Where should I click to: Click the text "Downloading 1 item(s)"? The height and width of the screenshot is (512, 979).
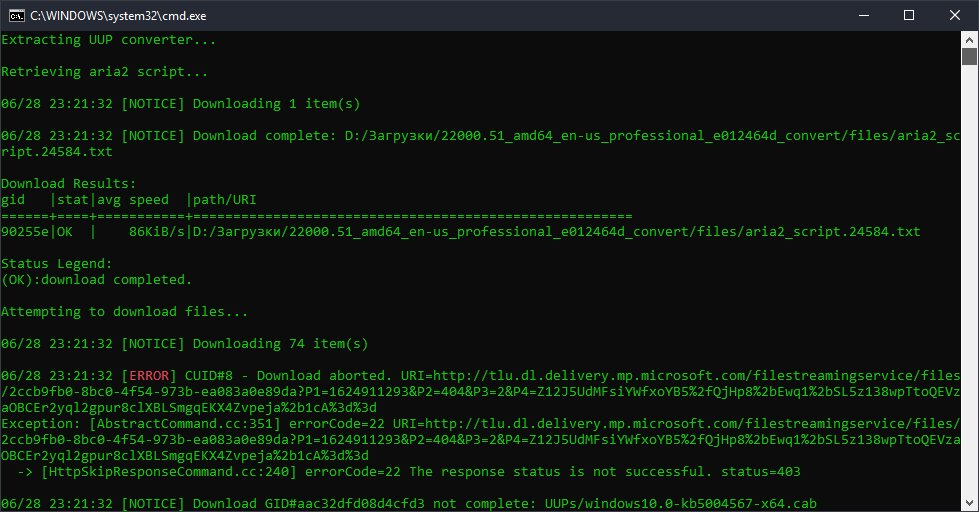coord(276,104)
